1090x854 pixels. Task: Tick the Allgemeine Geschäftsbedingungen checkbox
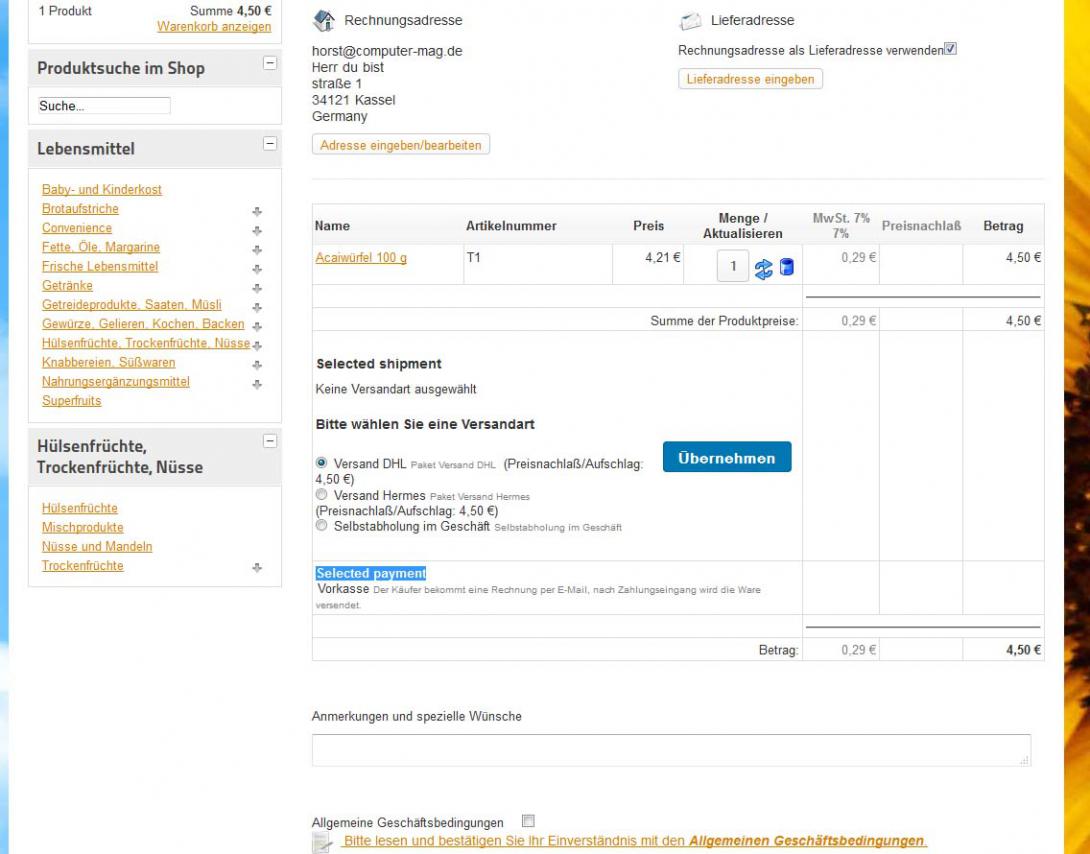pos(528,821)
